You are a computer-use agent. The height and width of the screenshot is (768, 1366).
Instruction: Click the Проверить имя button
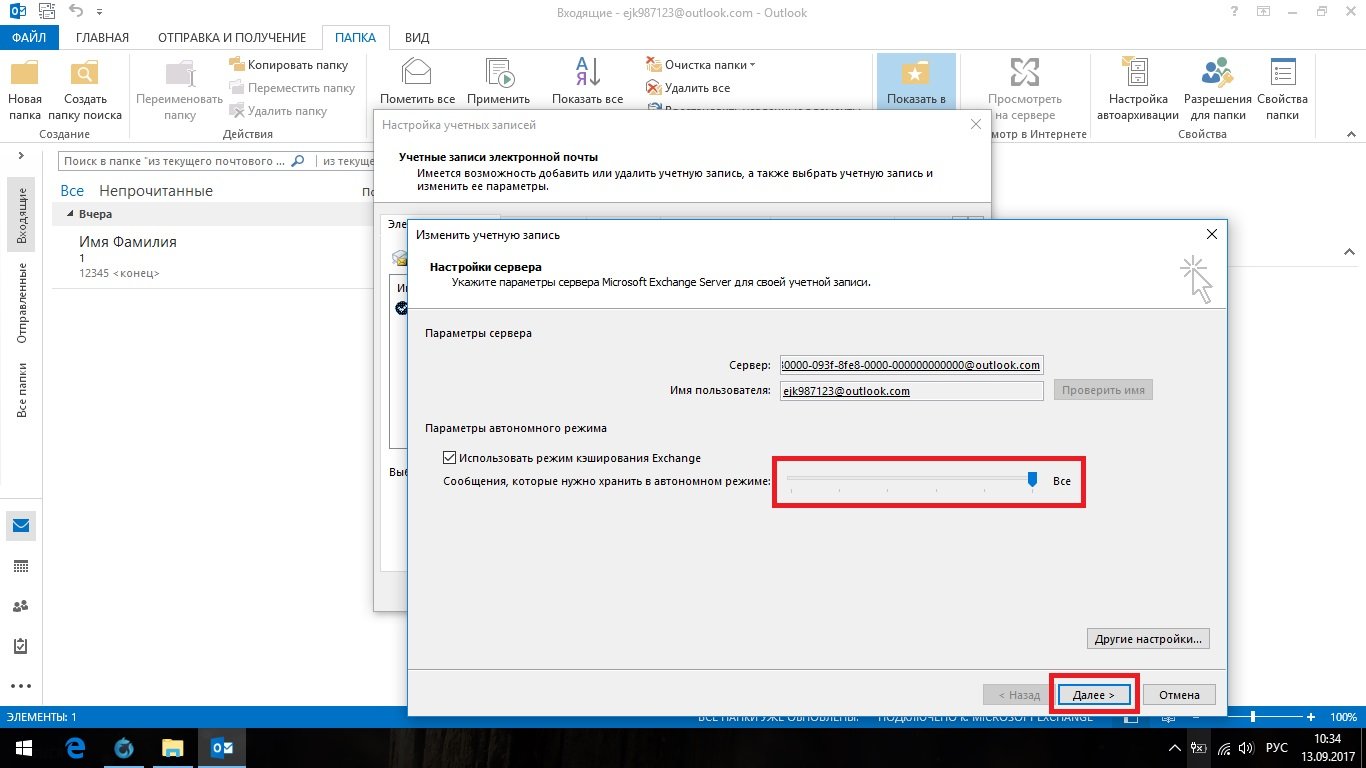[1103, 390]
